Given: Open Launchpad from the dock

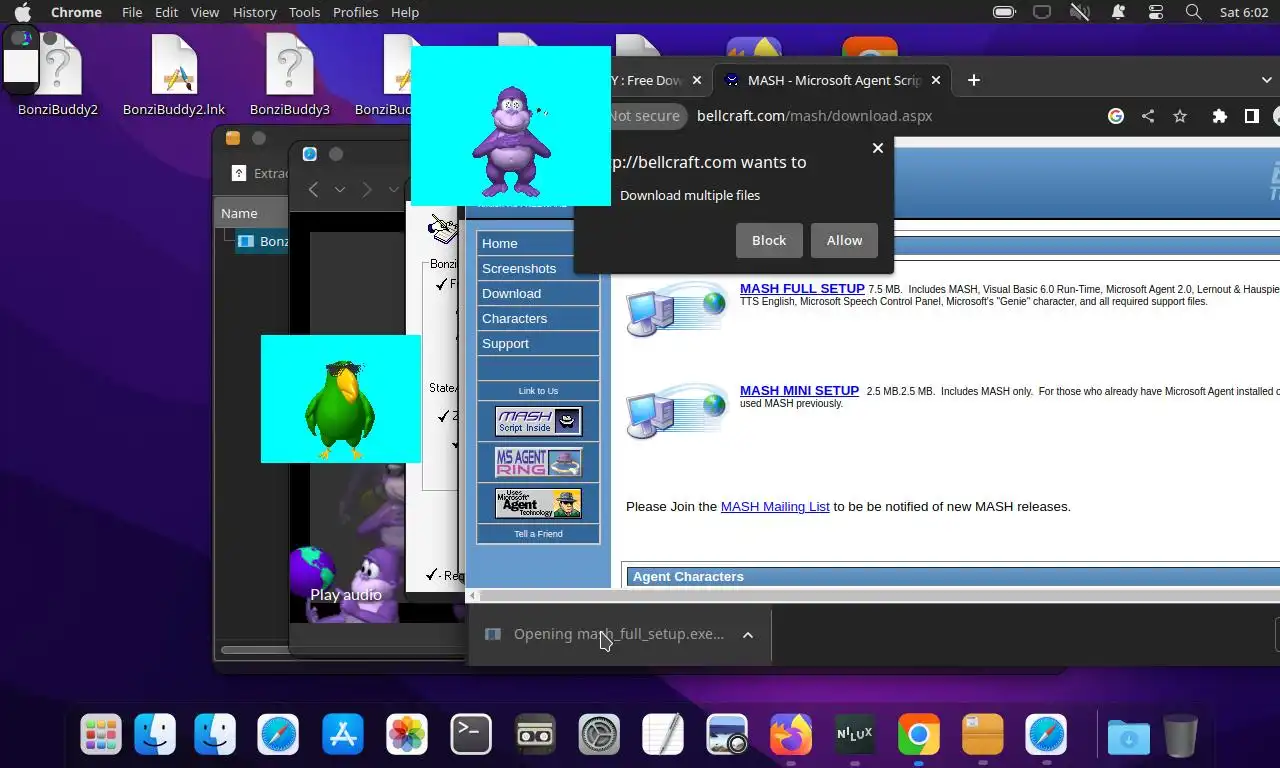Looking at the screenshot, I should coord(101,736).
